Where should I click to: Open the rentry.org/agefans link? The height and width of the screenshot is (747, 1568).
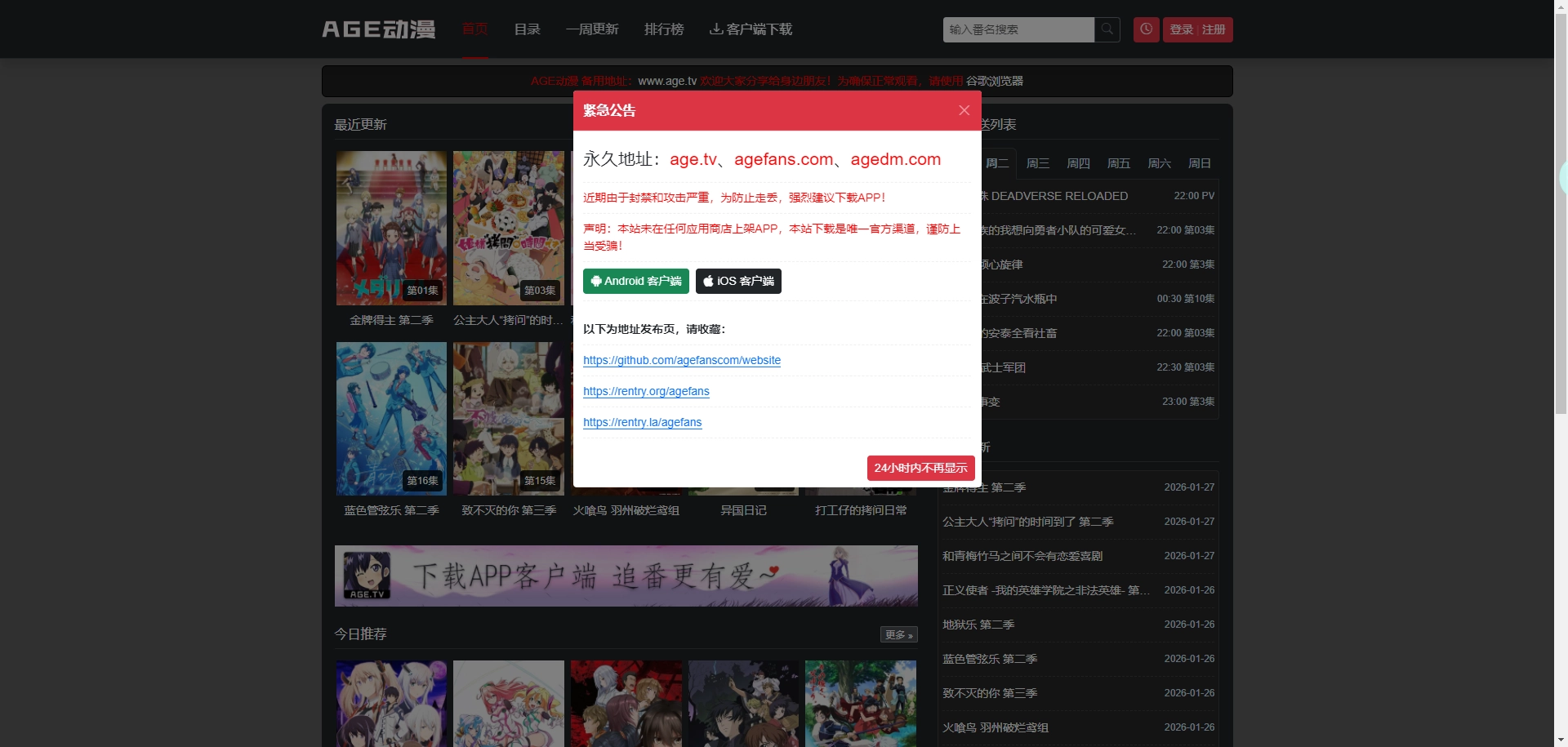point(646,391)
